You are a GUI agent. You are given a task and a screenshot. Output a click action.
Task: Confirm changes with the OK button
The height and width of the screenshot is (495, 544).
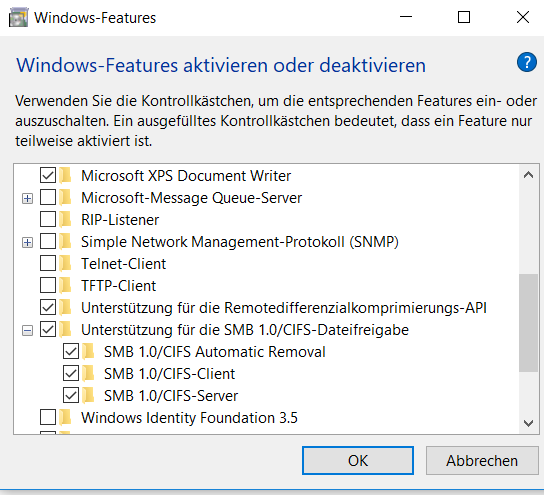tap(358, 461)
